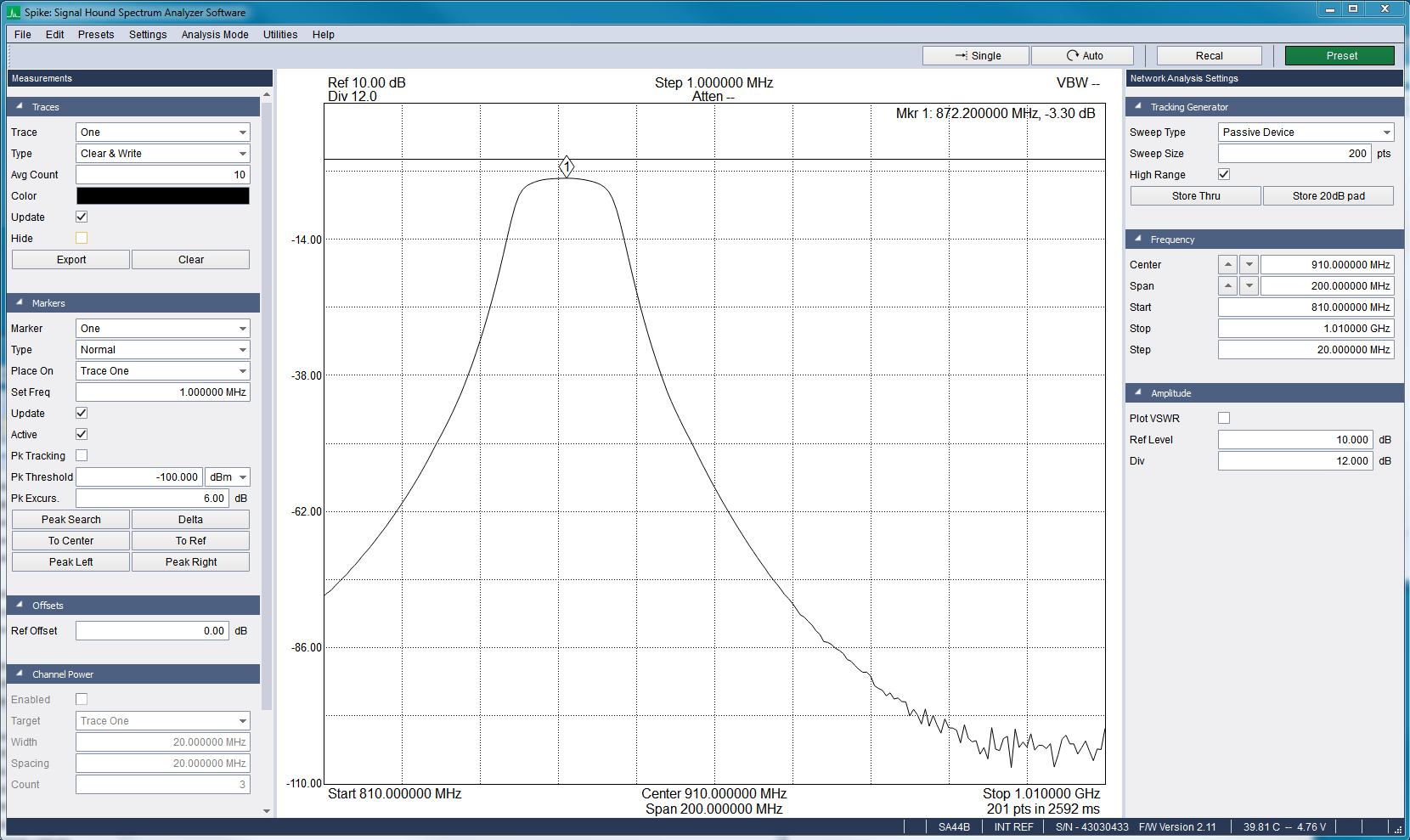
Task: Enable the Plot VSWR checkbox
Action: (1224, 418)
